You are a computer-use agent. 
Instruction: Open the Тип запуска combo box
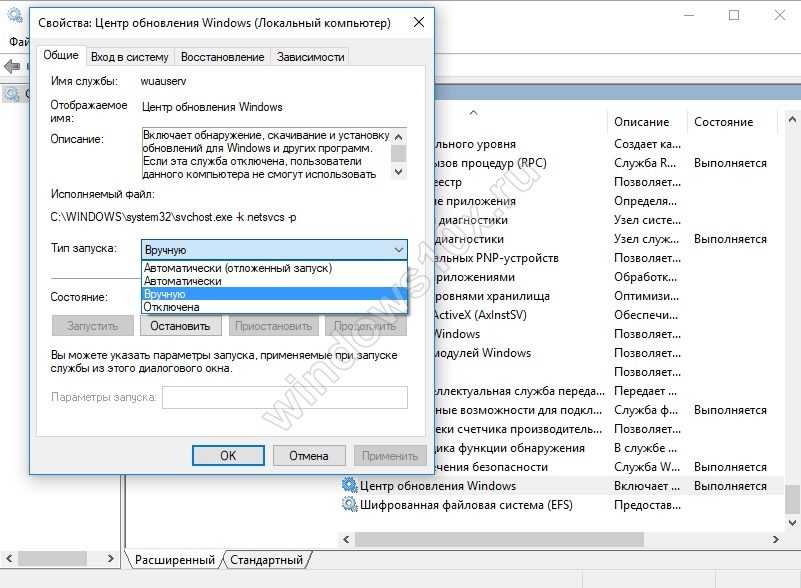(x=274, y=250)
